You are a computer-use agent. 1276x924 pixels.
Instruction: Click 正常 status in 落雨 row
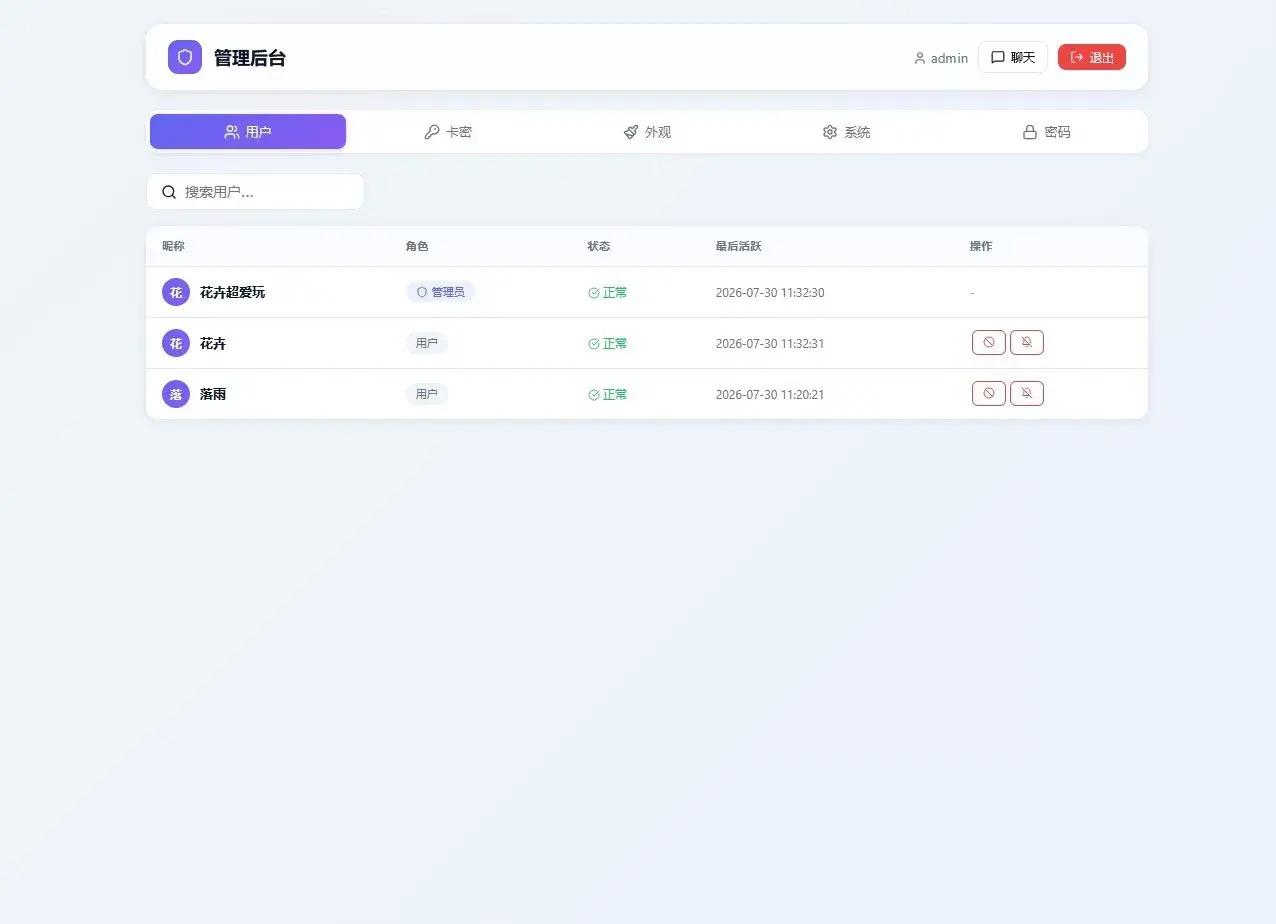point(608,395)
